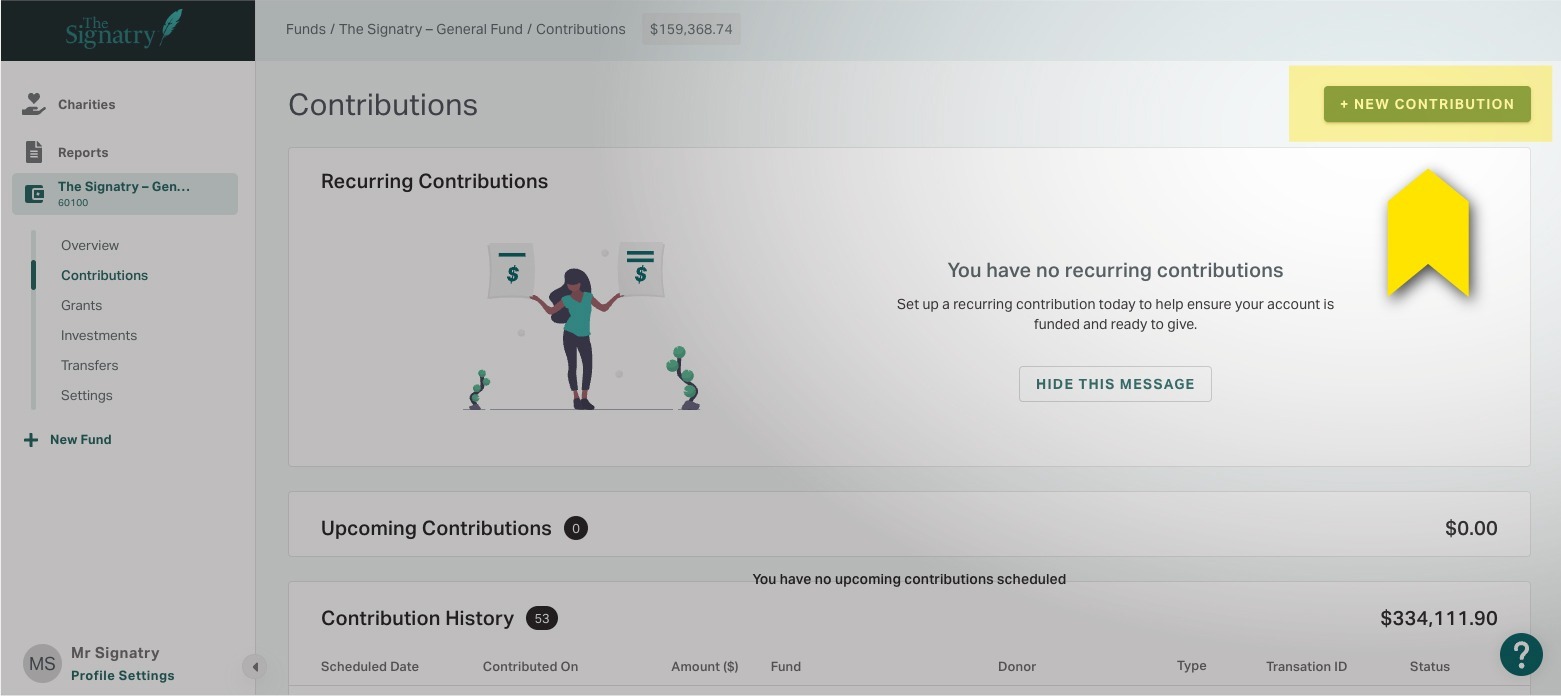Select The Signatry – Gen... fund
1561x696 pixels.
(125, 194)
